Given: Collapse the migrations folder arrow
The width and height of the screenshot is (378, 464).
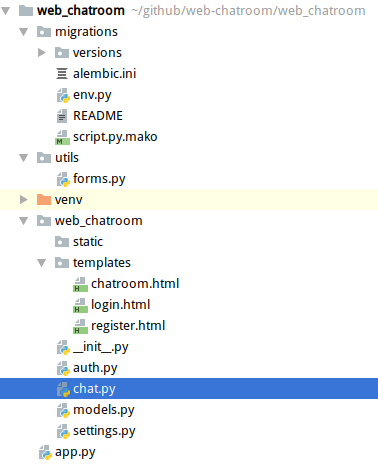Looking at the screenshot, I should pos(24,32).
